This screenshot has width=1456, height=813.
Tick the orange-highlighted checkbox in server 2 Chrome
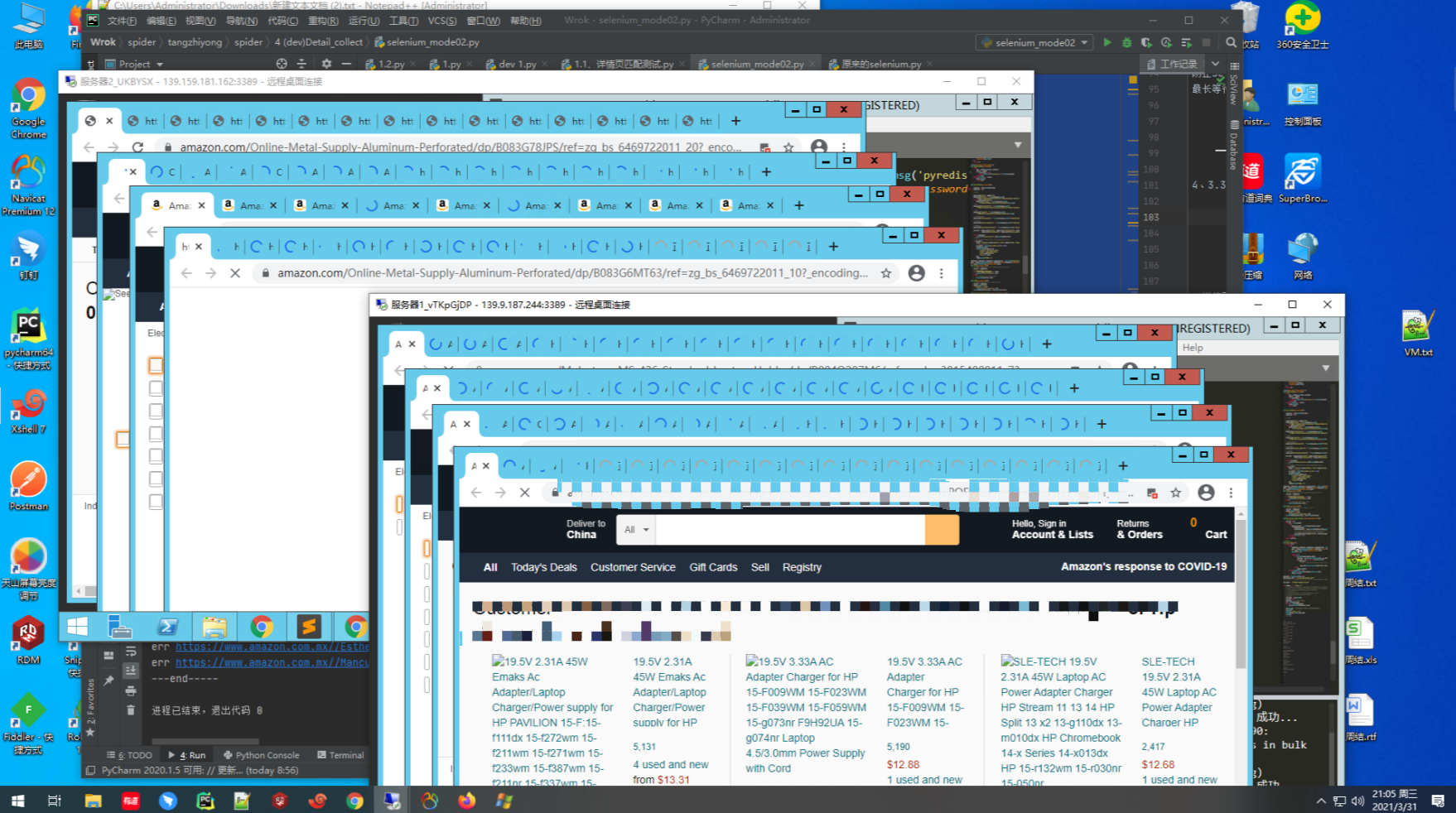[x=156, y=365]
